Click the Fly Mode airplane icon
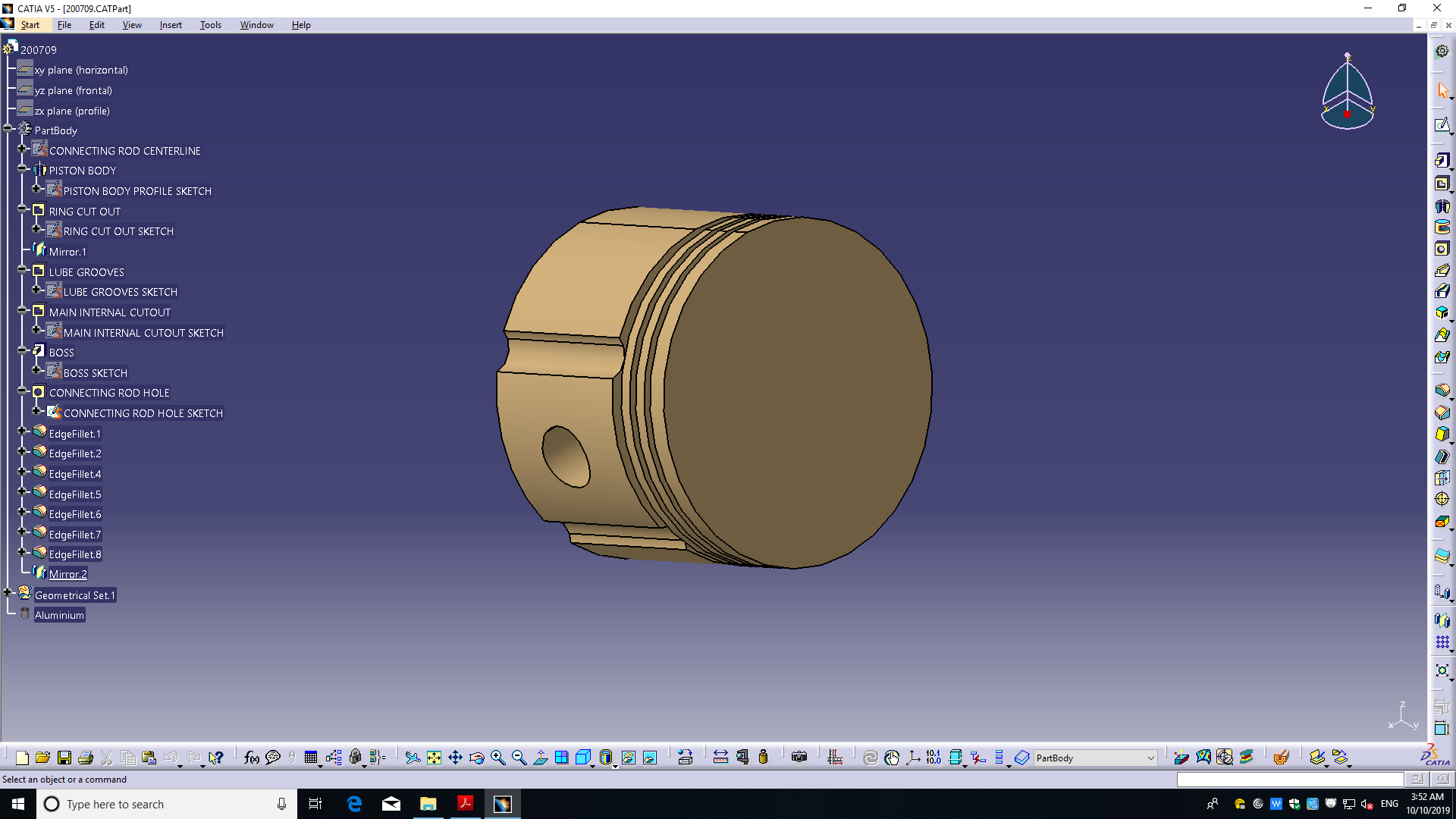 coord(413,758)
